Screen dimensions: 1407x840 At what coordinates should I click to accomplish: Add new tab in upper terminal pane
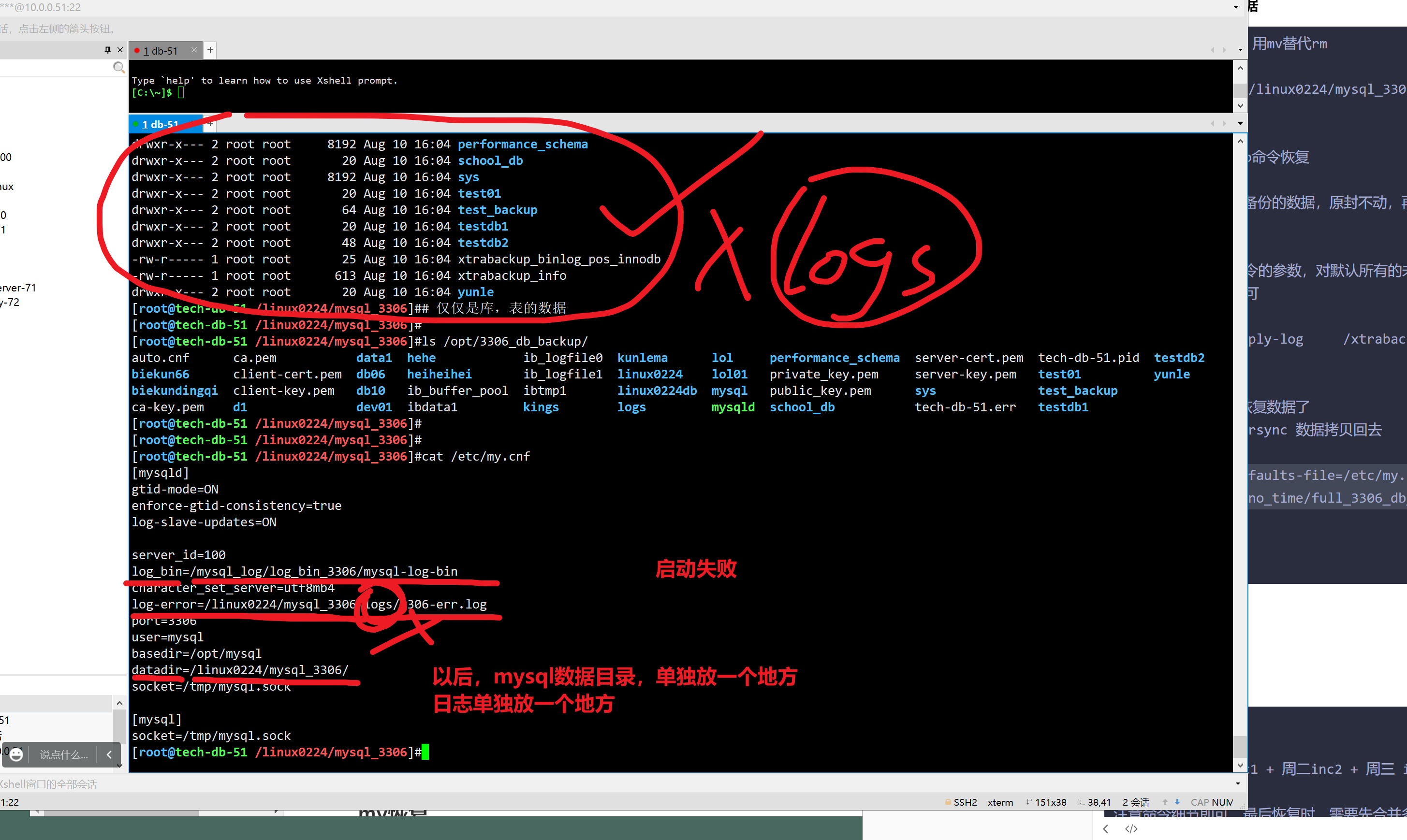210,50
